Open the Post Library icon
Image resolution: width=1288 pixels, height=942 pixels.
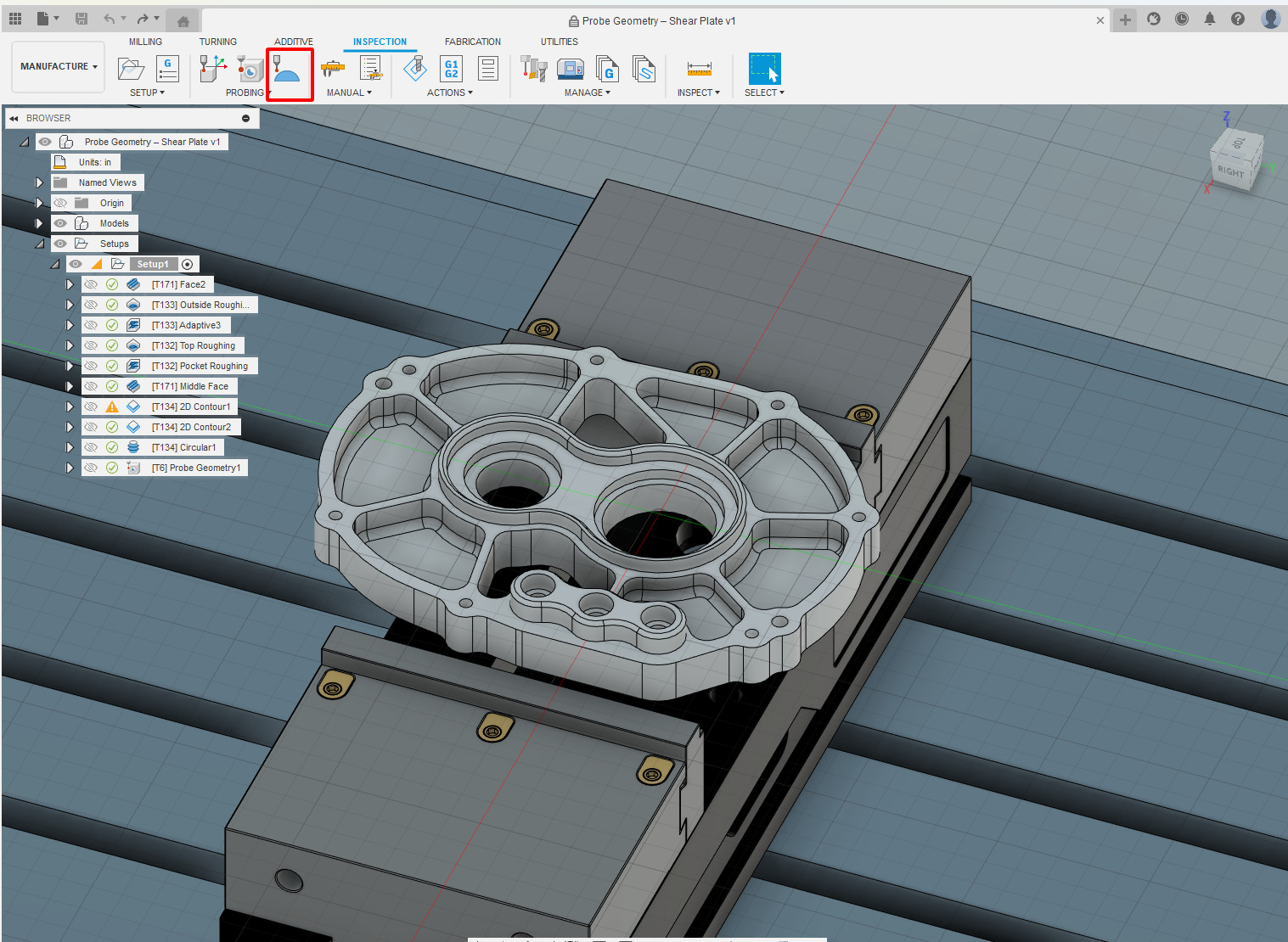coord(607,68)
